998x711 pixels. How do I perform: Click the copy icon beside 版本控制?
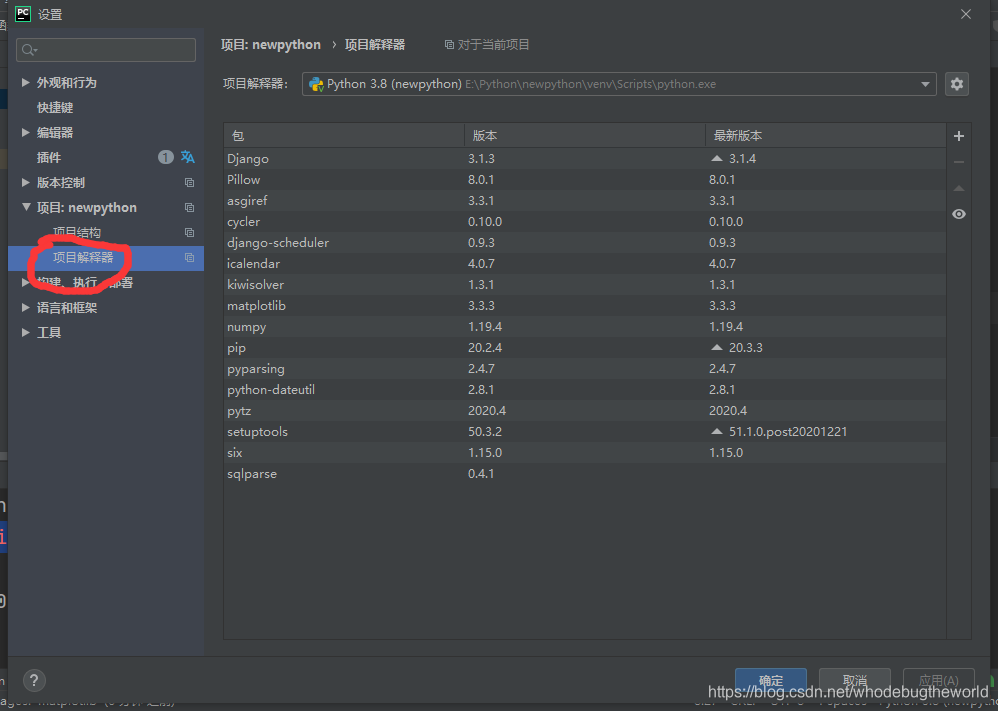pos(189,183)
